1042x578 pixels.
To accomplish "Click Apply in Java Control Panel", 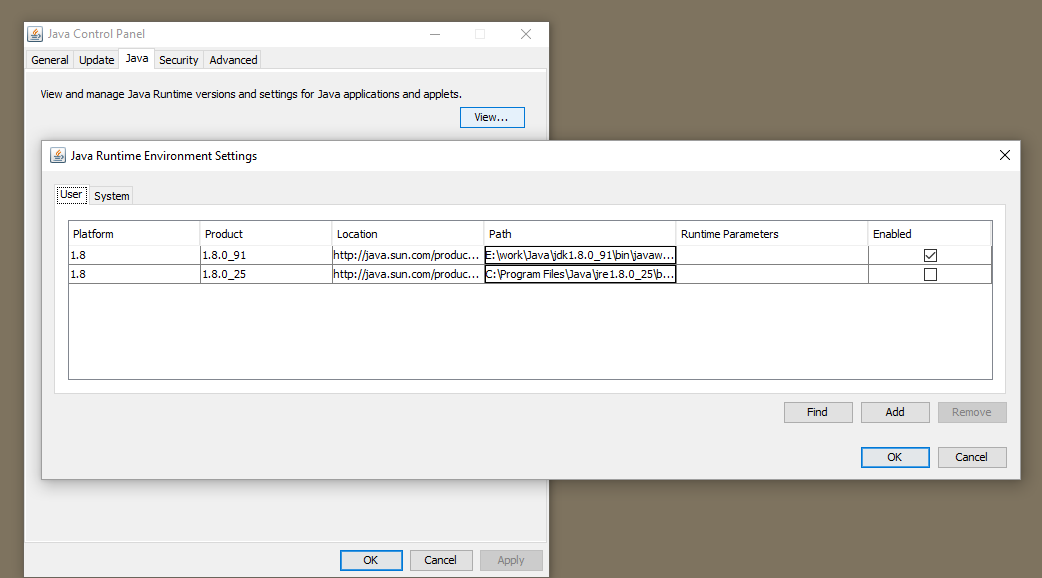I will coord(511,560).
